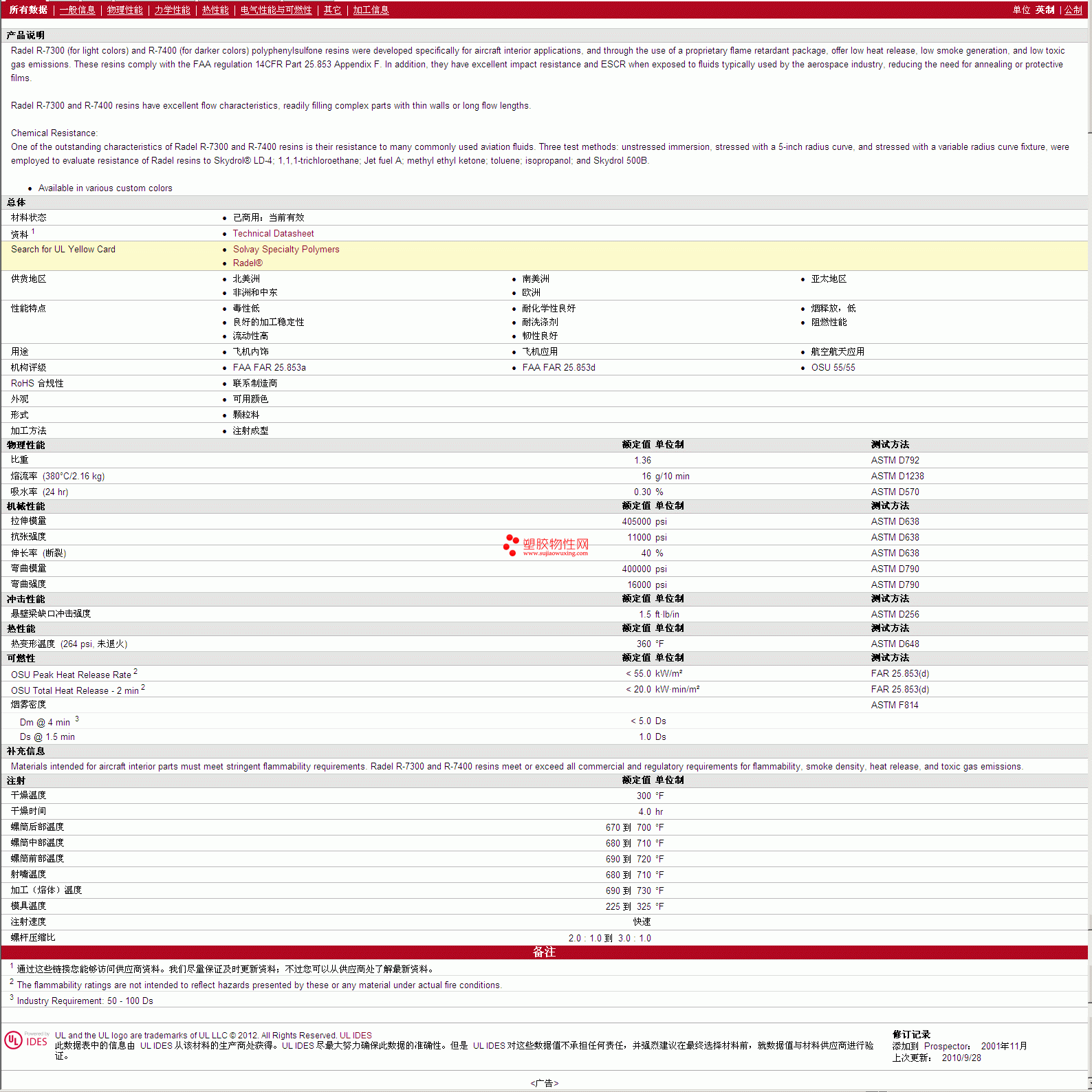Click OSU Total Heat Release - 2 min label
1092x1092 pixels.
pyautogui.click(x=75, y=690)
